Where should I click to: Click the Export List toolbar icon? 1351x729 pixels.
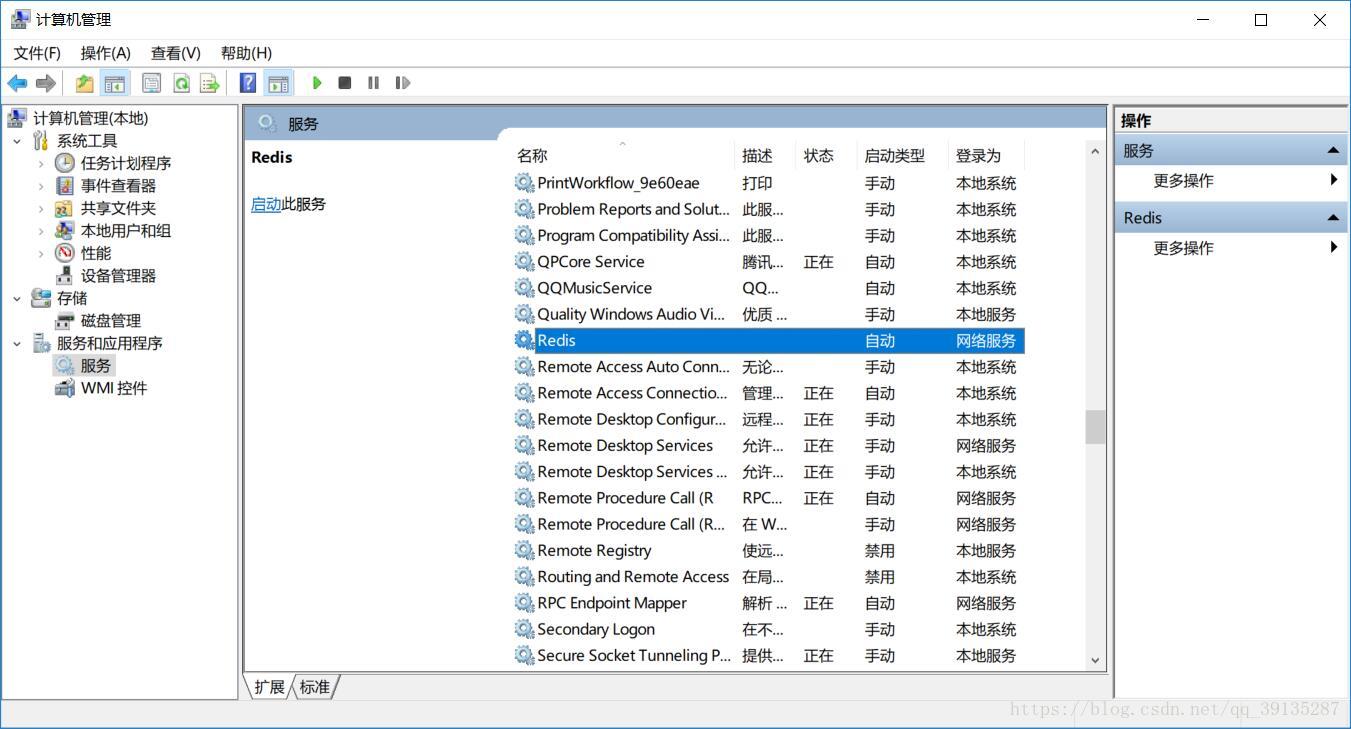[x=209, y=83]
